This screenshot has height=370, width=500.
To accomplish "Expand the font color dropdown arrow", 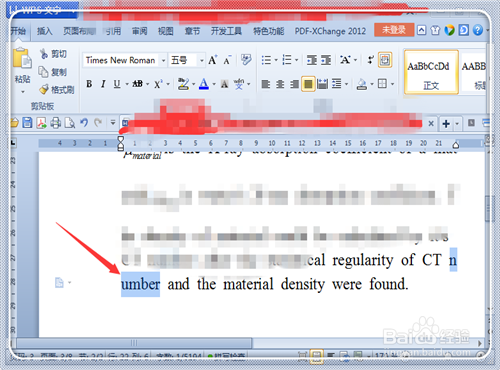I will [x=214, y=84].
